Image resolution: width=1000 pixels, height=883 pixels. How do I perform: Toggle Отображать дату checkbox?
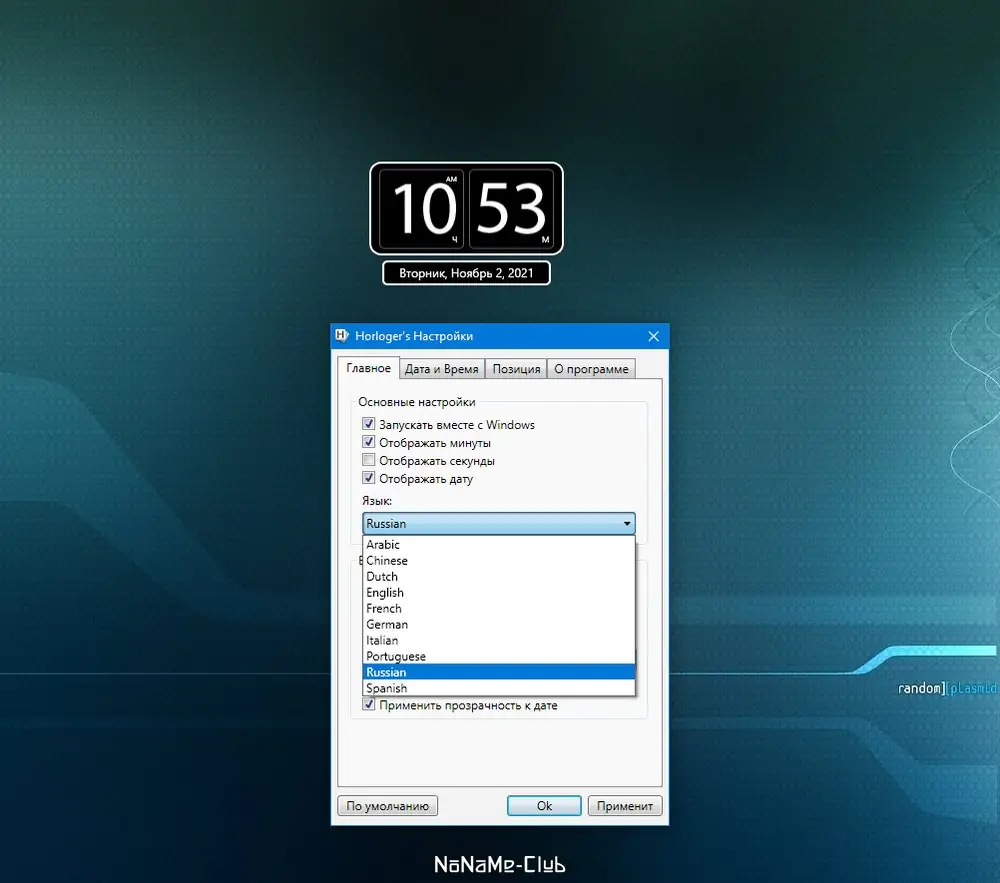(x=369, y=478)
